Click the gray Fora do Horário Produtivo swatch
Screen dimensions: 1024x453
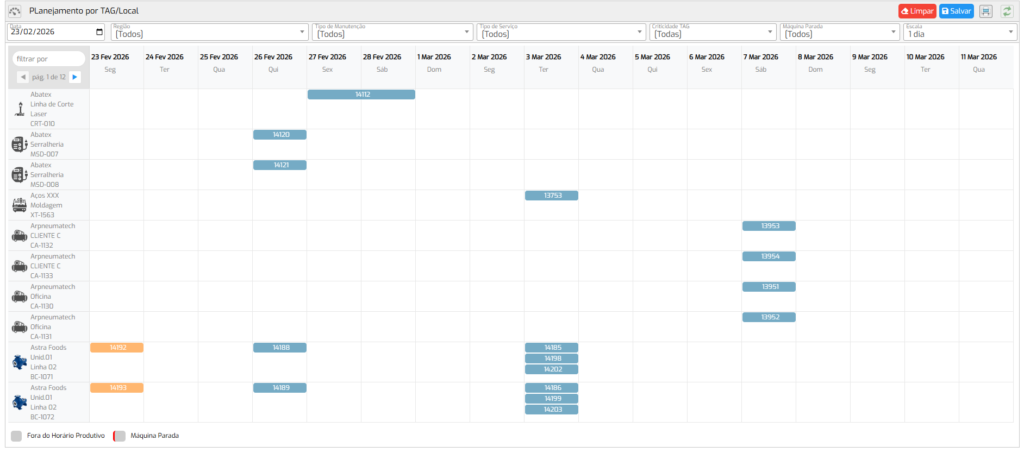click(16, 436)
